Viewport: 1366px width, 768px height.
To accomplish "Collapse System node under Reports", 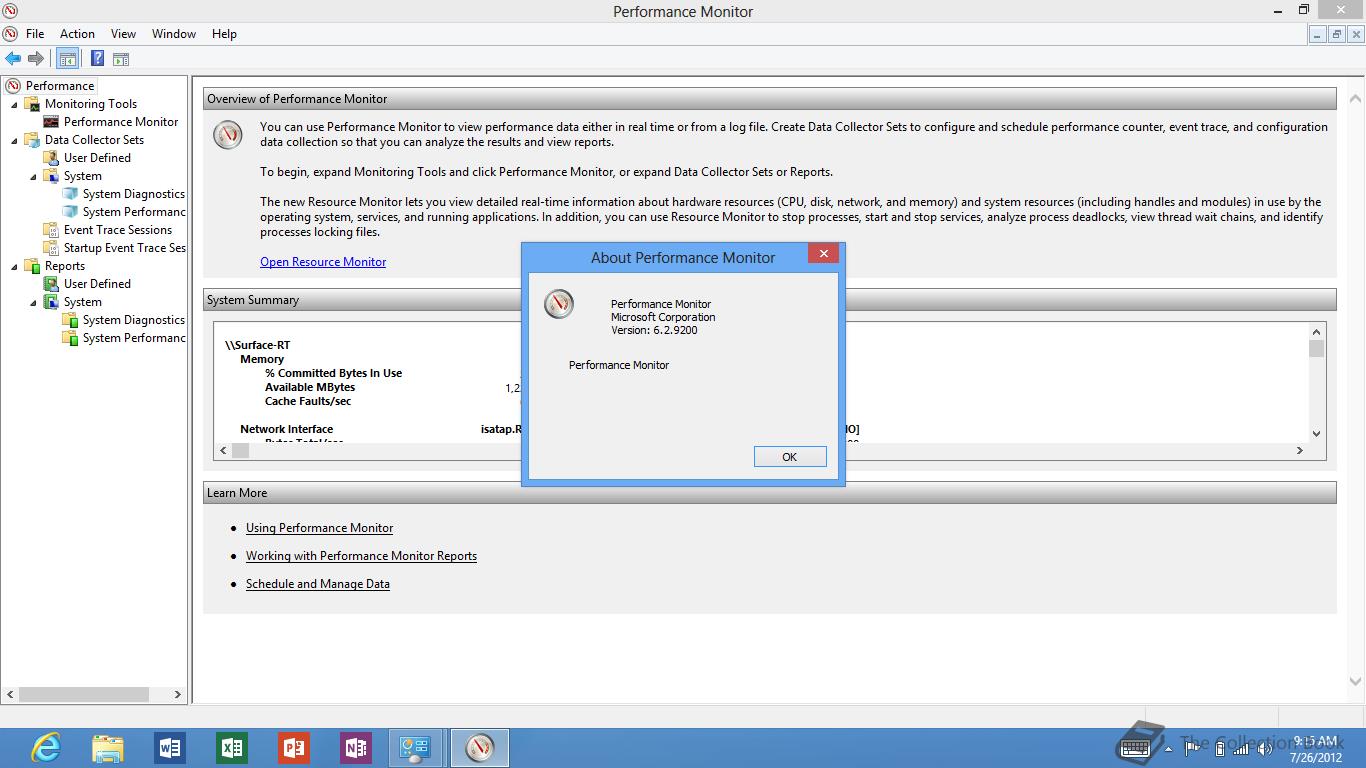I will (33, 302).
